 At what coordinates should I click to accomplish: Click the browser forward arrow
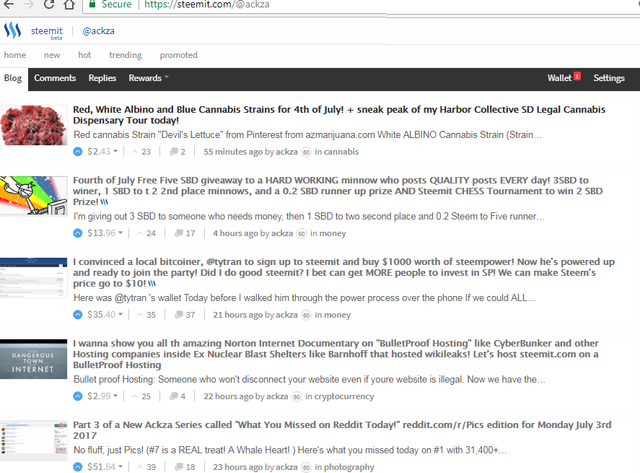pyautogui.click(x=29, y=4)
